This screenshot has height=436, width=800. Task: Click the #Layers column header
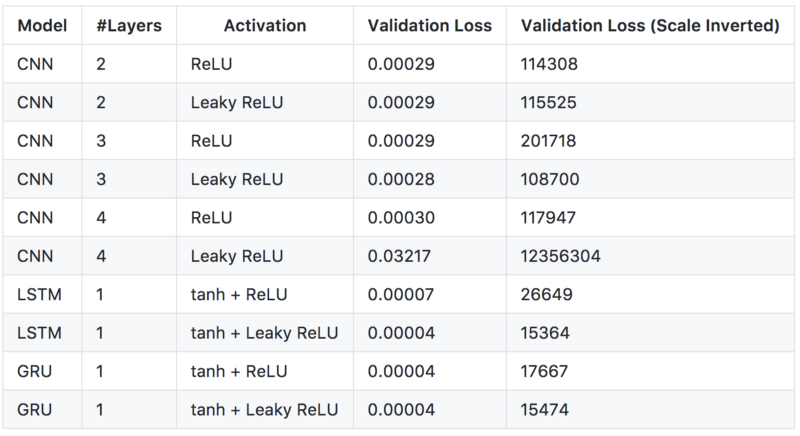[129, 26]
